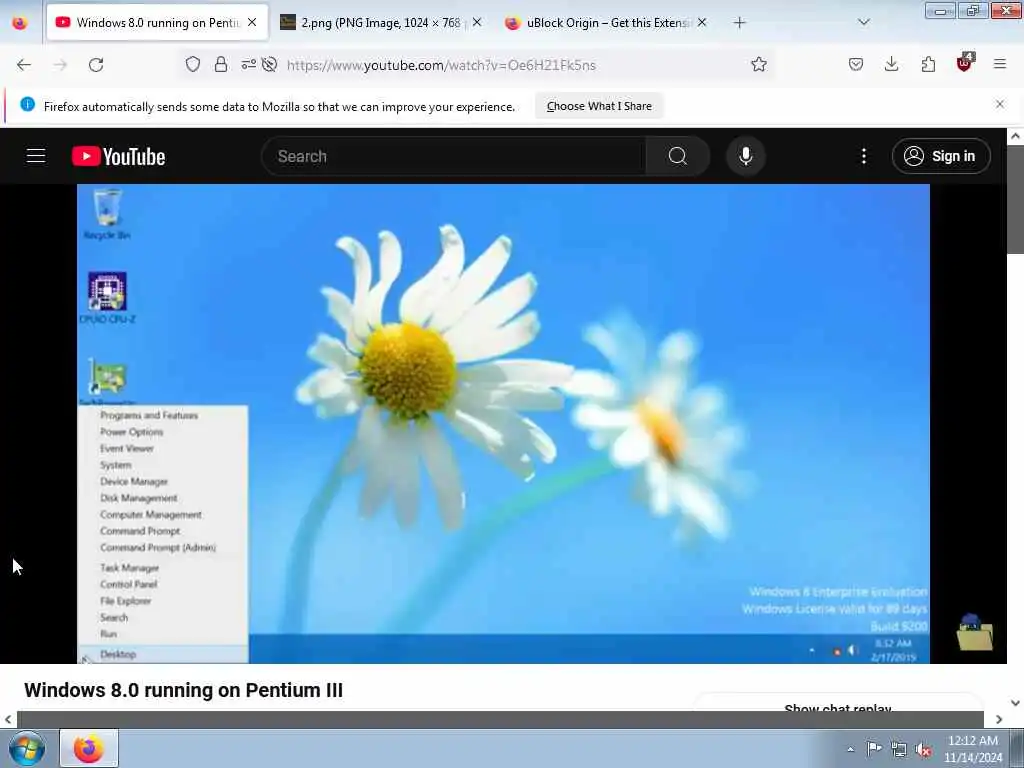Open the Extensions puzzle-piece icon
Image resolution: width=1024 pixels, height=768 pixels.
point(928,64)
